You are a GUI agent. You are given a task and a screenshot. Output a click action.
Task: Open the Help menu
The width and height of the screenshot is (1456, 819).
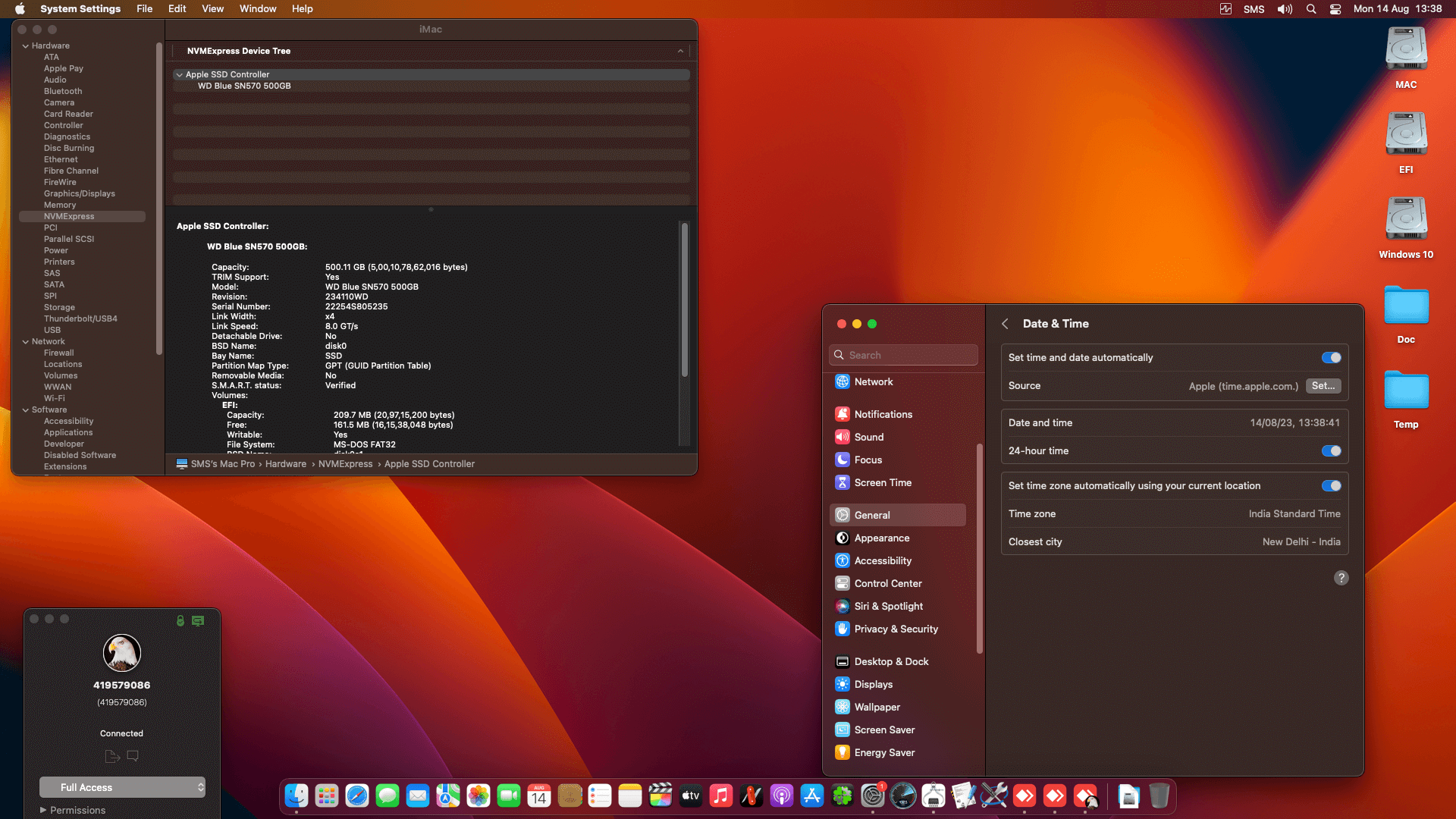click(x=302, y=9)
